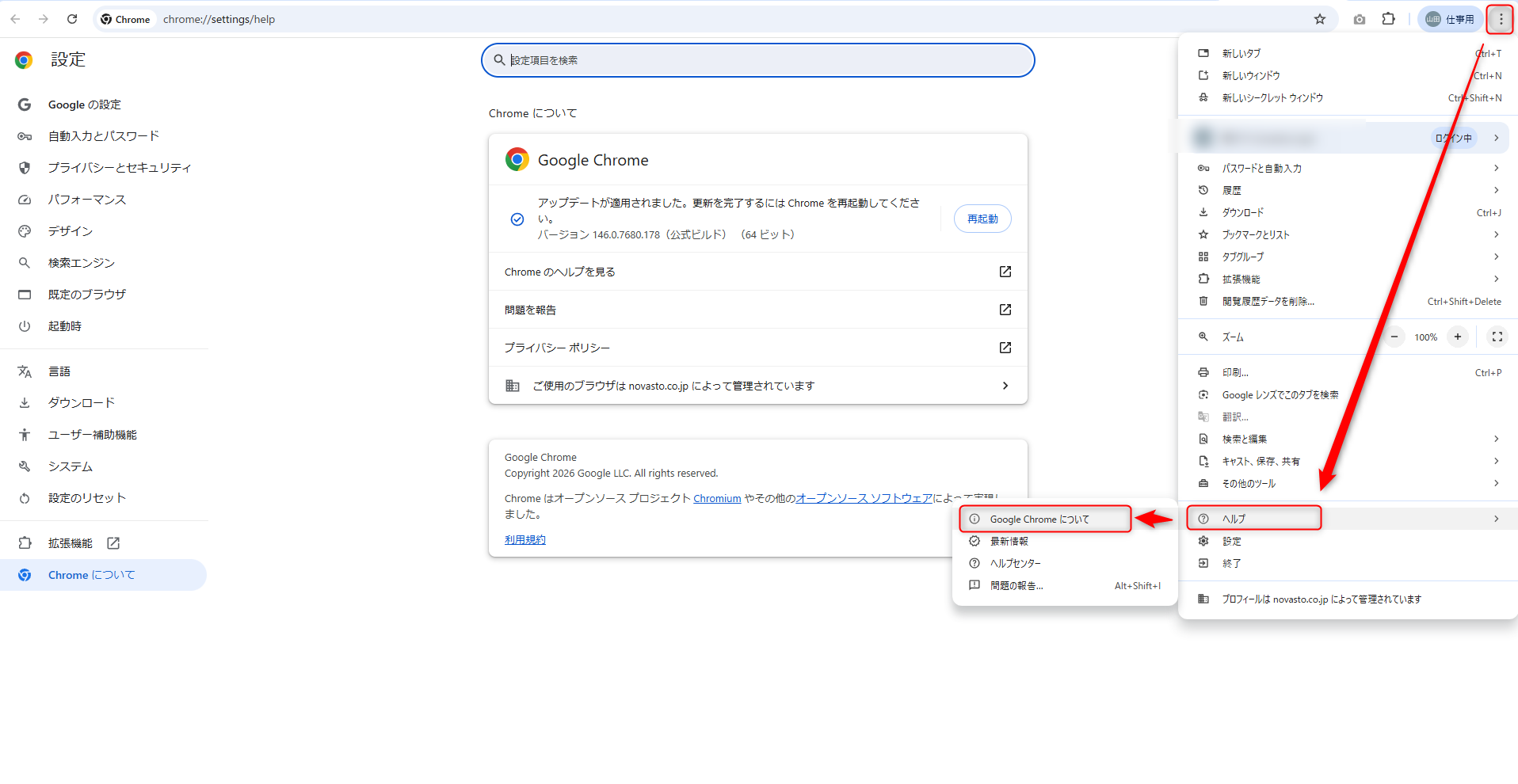Screen dimensions: 1518x784
Task: Click the 再起動 button
Action: (x=982, y=219)
